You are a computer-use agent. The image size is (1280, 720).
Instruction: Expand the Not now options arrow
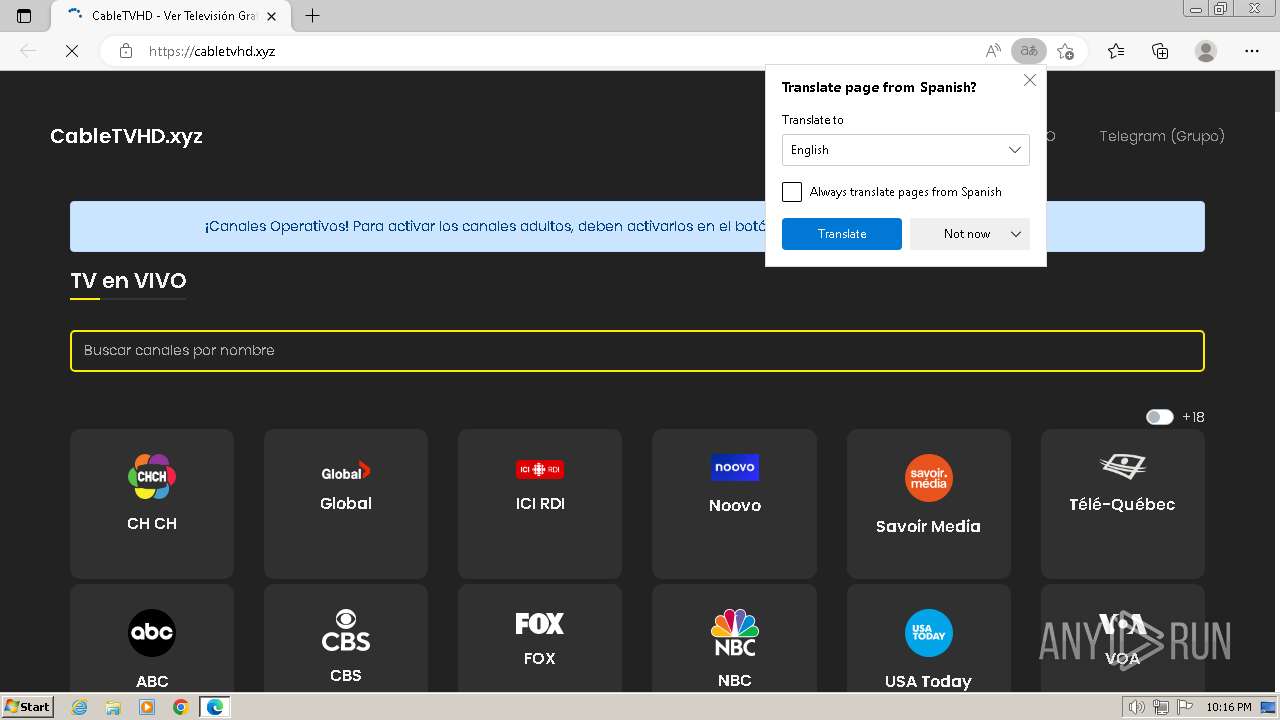1016,234
